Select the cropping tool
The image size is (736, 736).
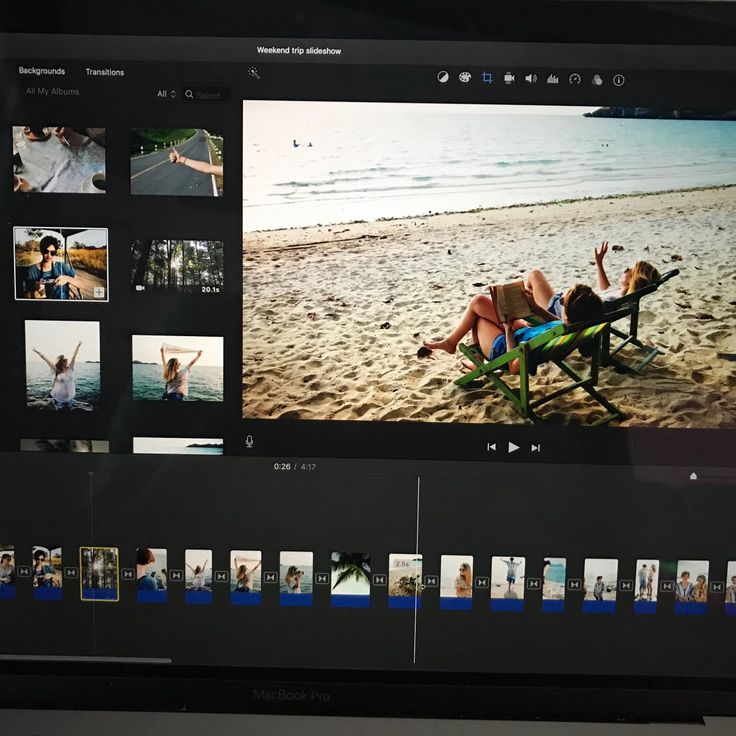[487, 78]
